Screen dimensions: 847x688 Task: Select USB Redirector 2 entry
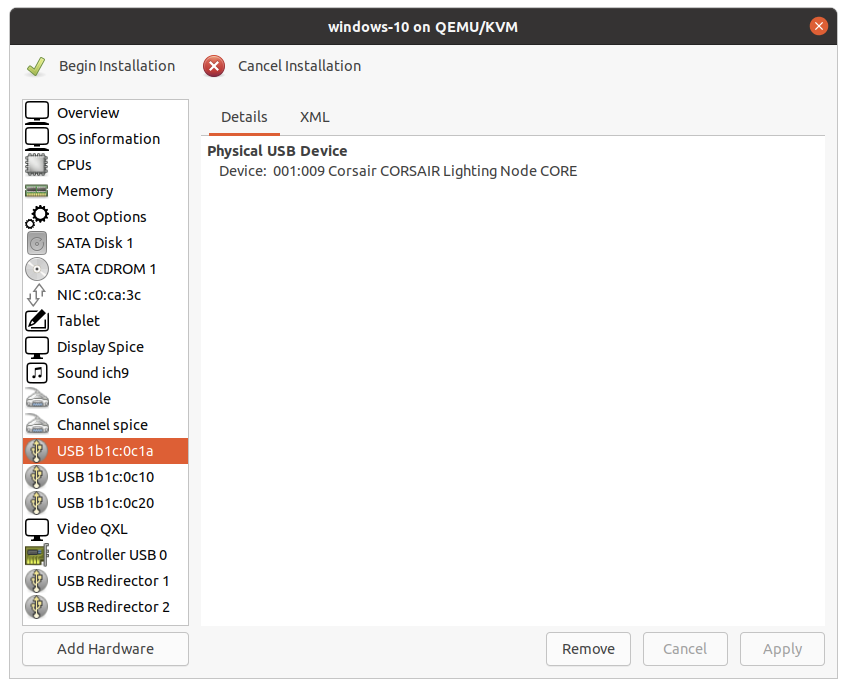point(113,607)
